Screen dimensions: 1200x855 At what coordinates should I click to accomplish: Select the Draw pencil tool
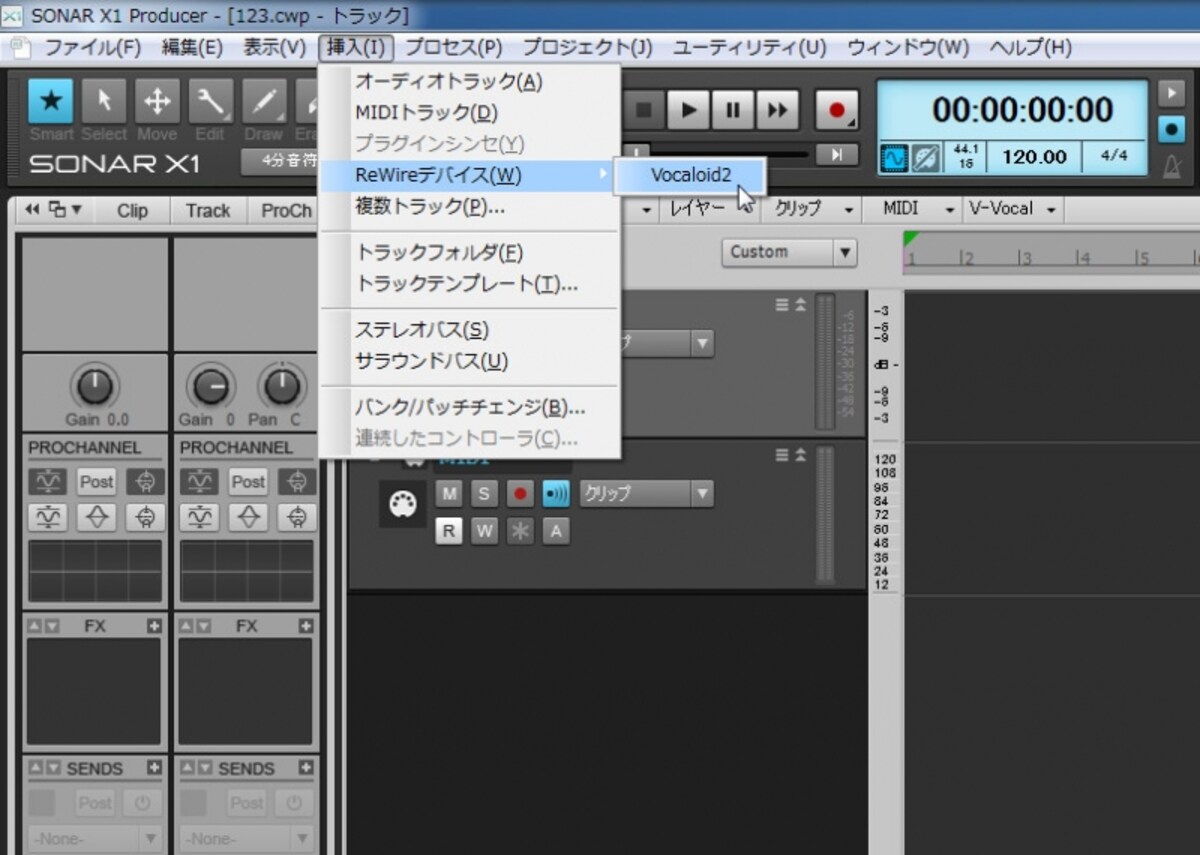[264, 102]
